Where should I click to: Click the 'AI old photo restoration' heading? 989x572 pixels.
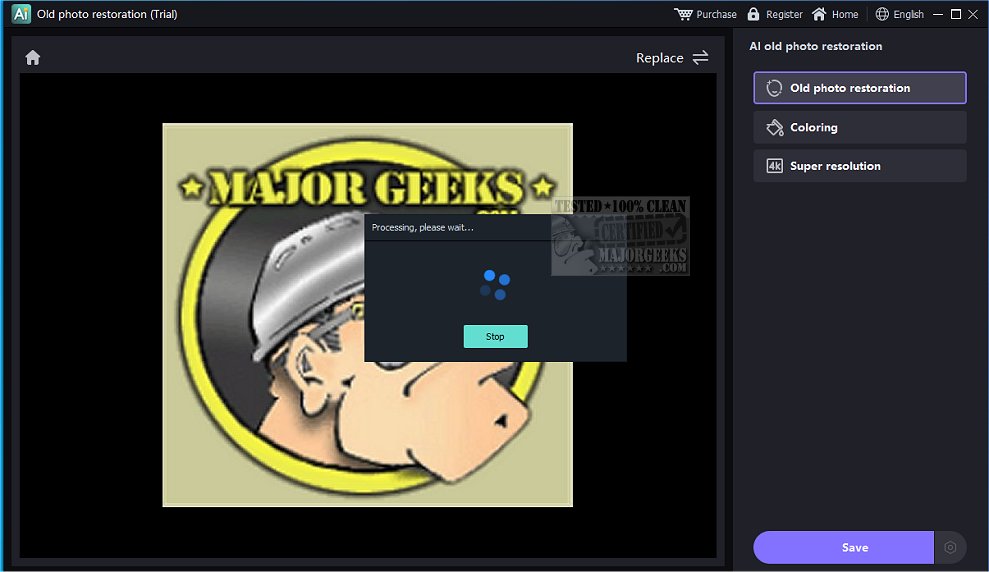(816, 46)
